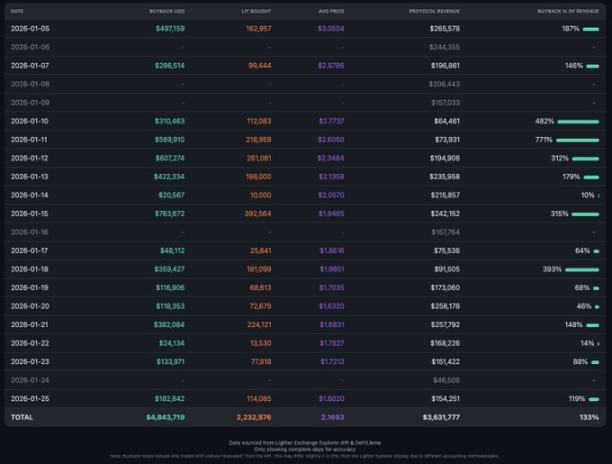612x464 pixels.
Task: Click the TOTAL row label
Action: (22, 416)
